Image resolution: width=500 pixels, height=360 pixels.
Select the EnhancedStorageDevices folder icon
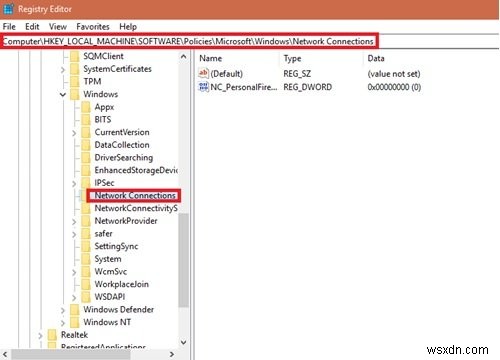[x=86, y=170]
